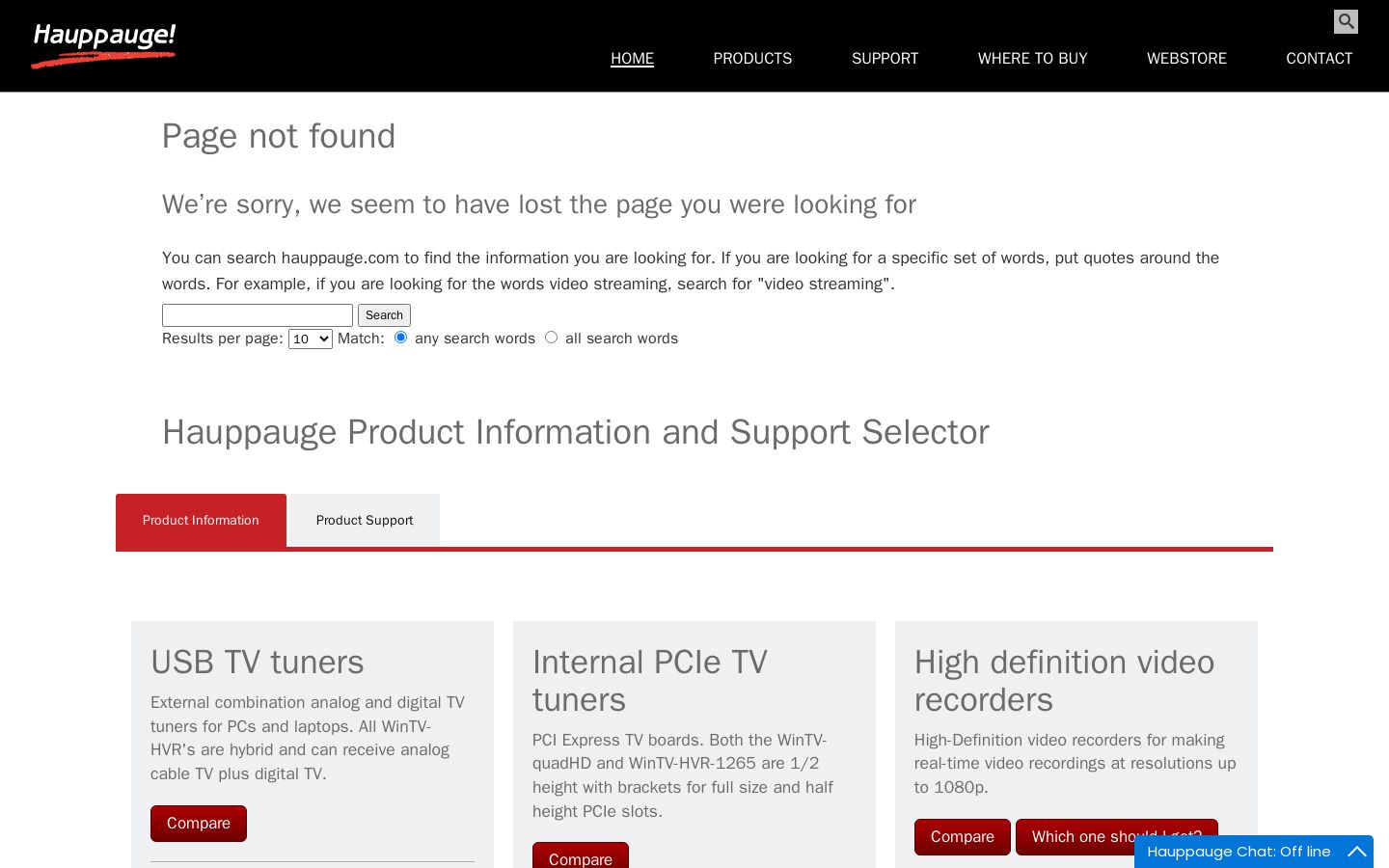Click Compare under High definition video recorders
The width and height of the screenshot is (1389, 868).
[963, 837]
